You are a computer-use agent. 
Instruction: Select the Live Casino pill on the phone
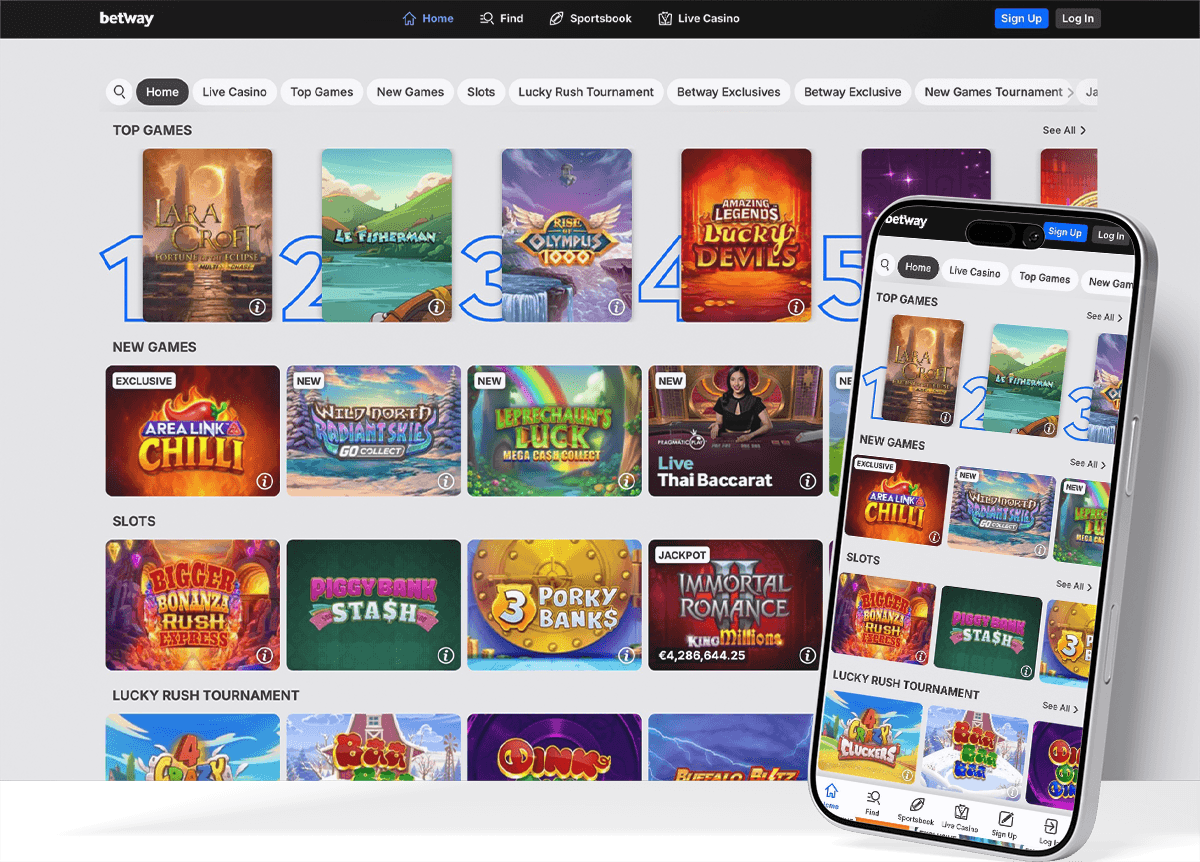pos(974,271)
